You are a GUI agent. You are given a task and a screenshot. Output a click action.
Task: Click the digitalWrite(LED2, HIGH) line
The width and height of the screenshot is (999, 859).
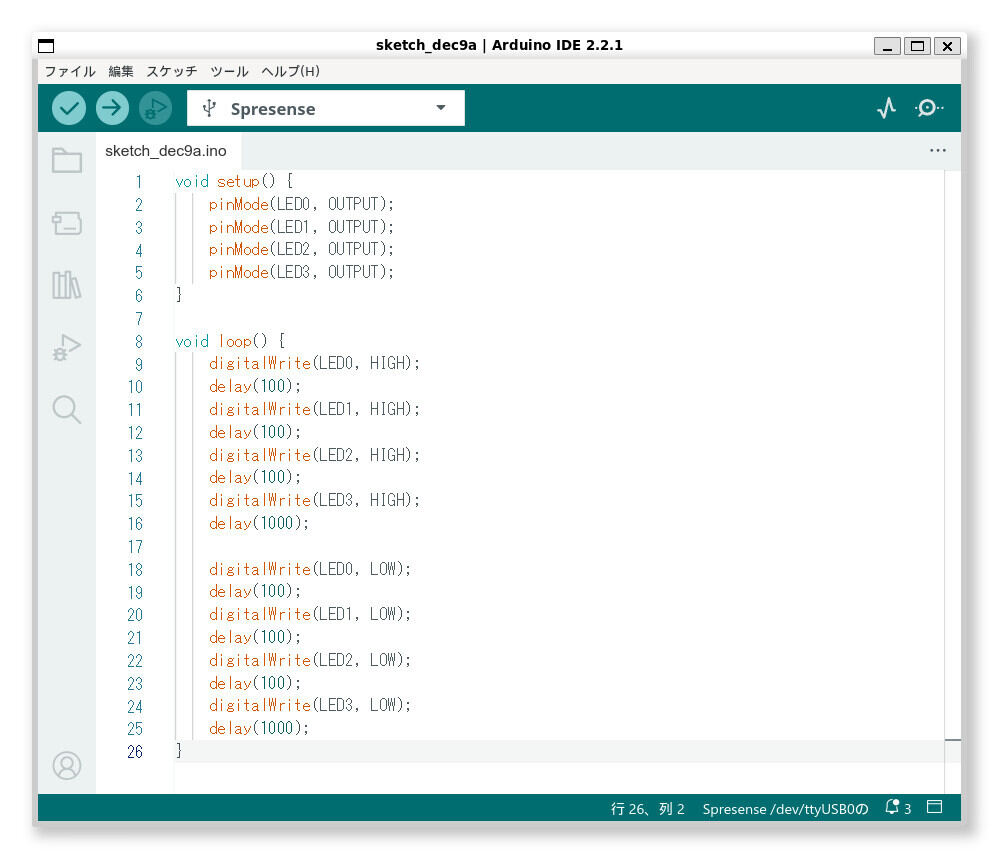click(315, 456)
